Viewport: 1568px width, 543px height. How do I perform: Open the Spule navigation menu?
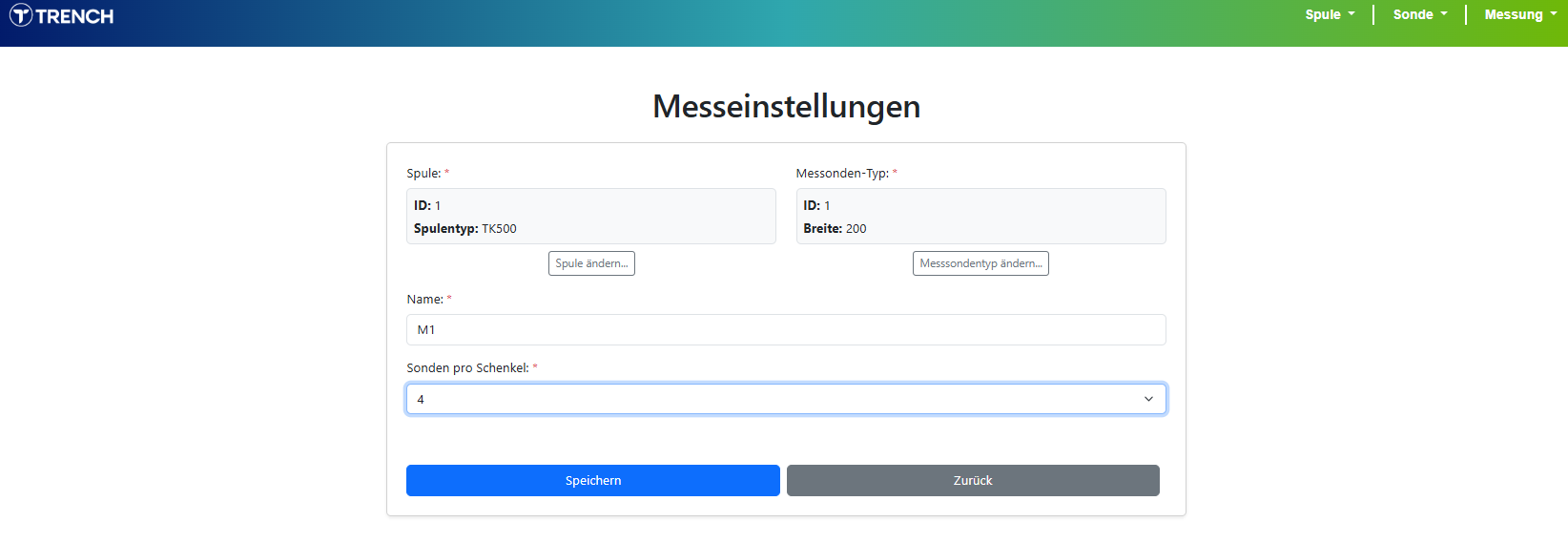(x=1323, y=14)
